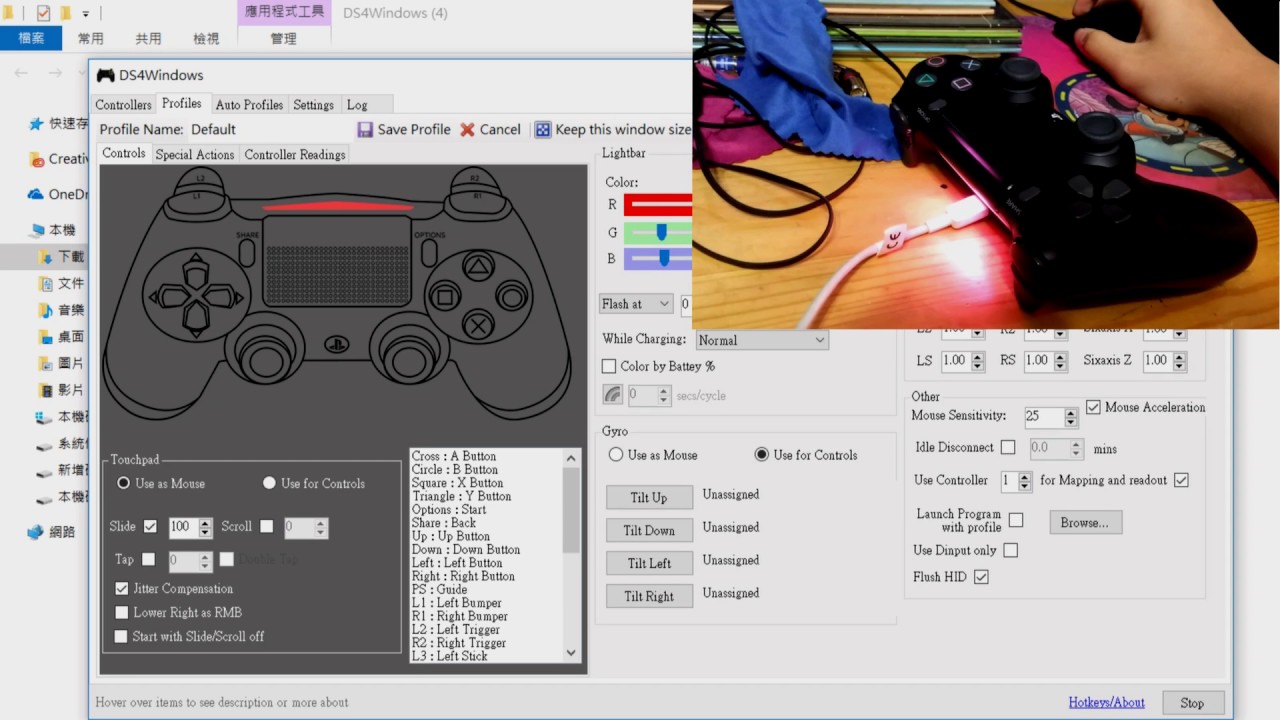Viewport: 1280px width, 720px height.
Task: Enable Lower Right as RMB checkbox
Action: click(x=122, y=612)
